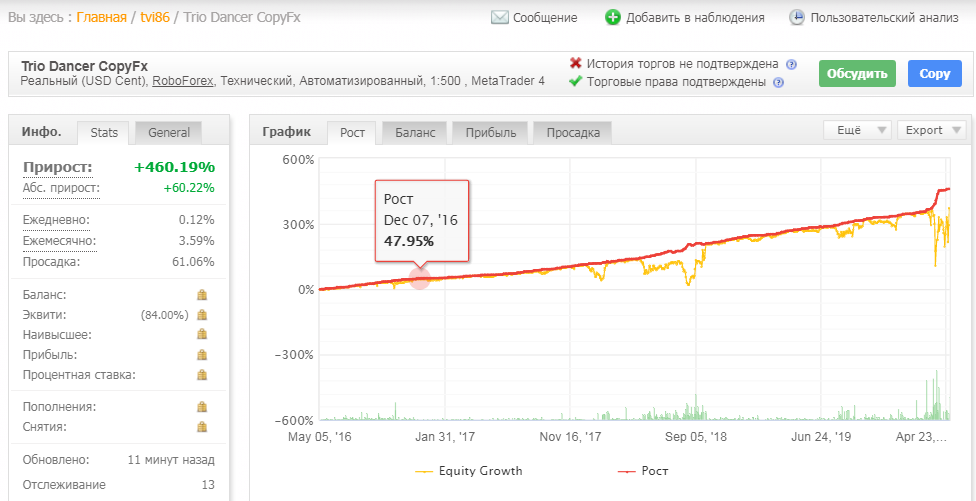
Task: Click the highlighted Dec 07 chart data point
Action: pyautogui.click(x=420, y=279)
